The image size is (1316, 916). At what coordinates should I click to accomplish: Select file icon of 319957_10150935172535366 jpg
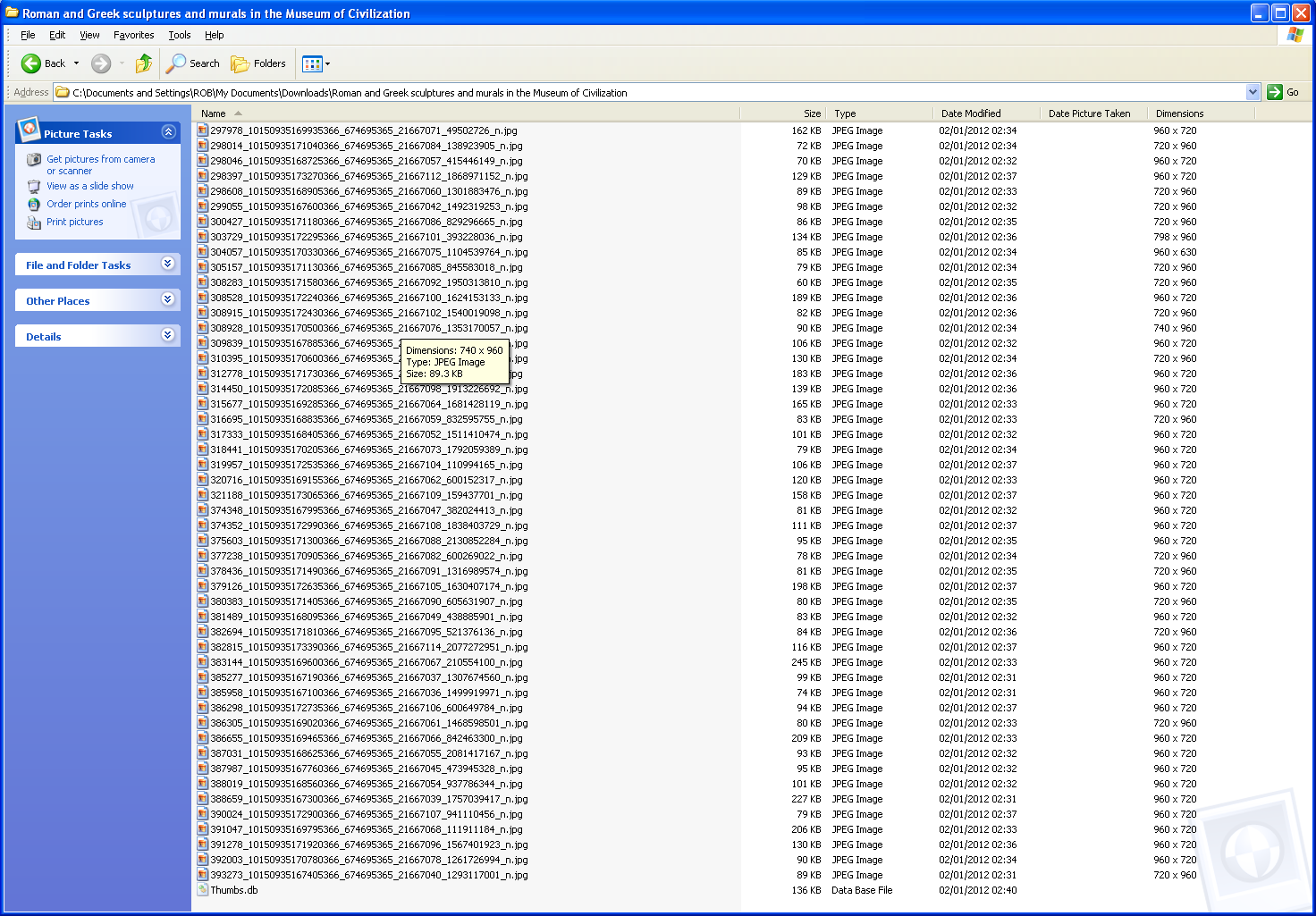203,465
